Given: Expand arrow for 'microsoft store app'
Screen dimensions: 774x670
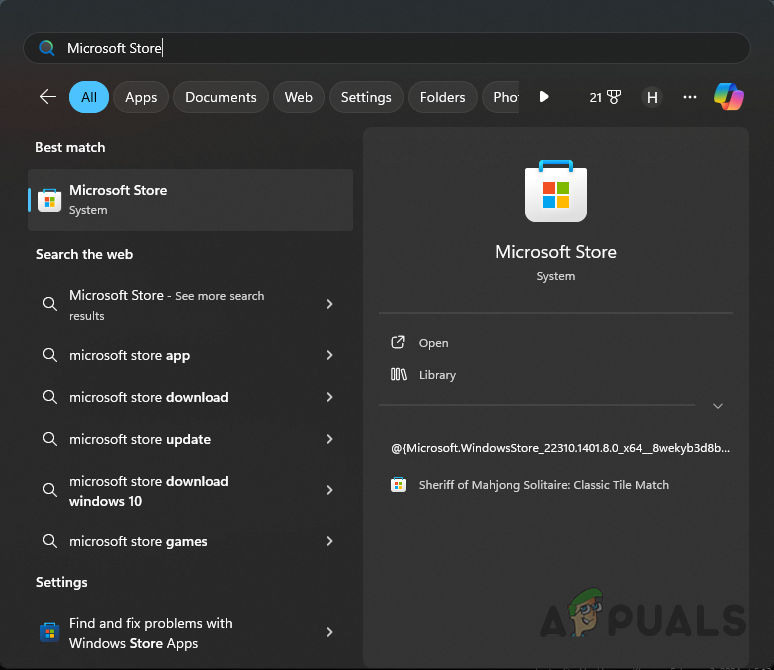Looking at the screenshot, I should [x=329, y=355].
